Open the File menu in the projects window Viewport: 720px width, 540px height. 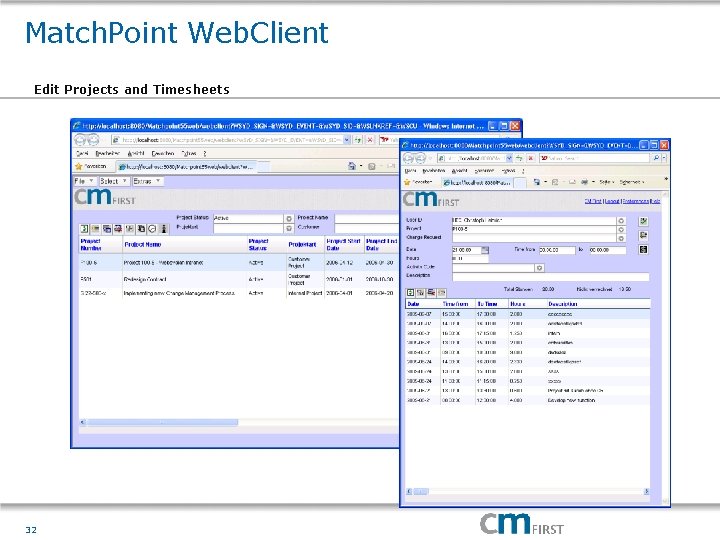tap(84, 181)
